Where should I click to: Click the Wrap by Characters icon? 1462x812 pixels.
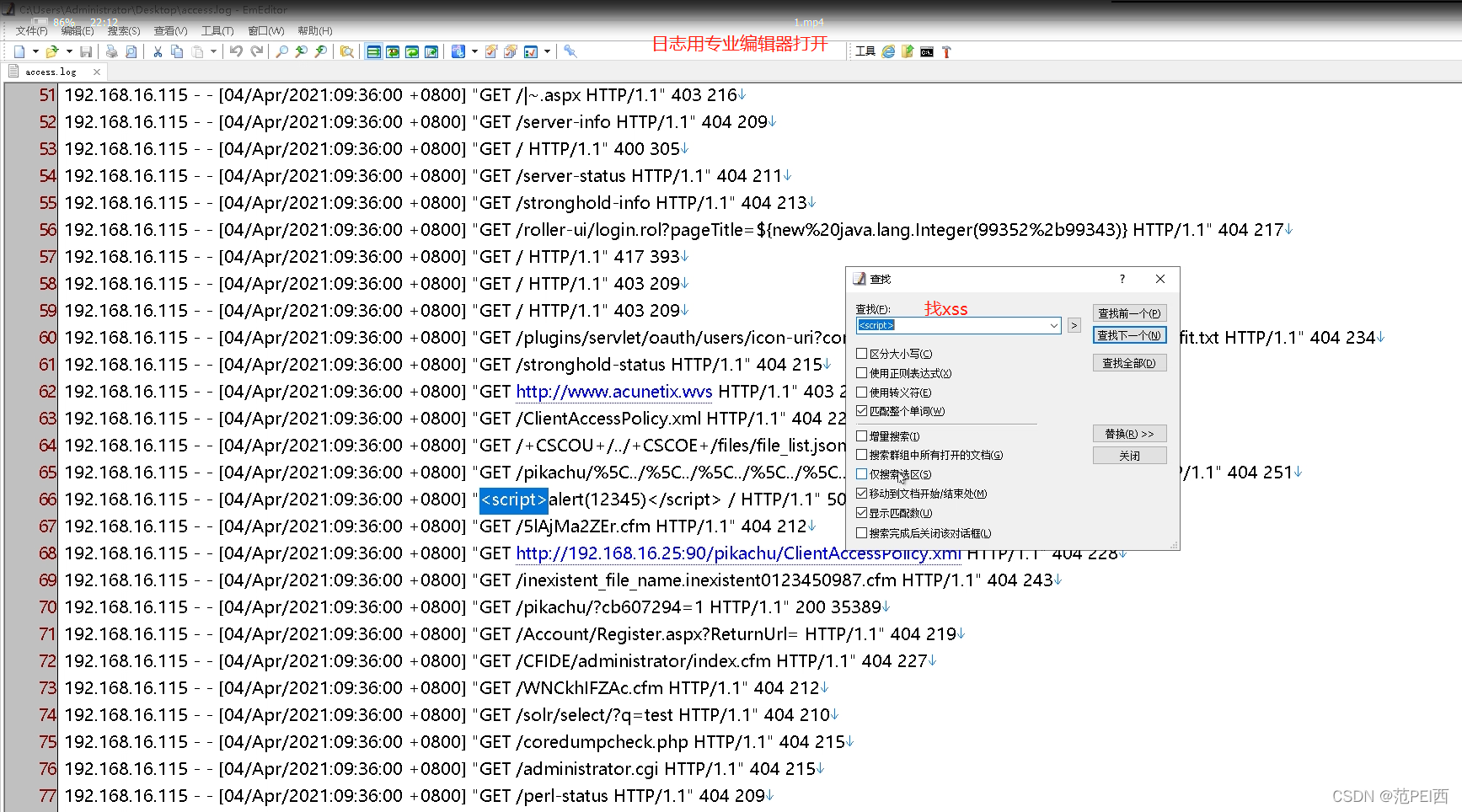tap(393, 51)
